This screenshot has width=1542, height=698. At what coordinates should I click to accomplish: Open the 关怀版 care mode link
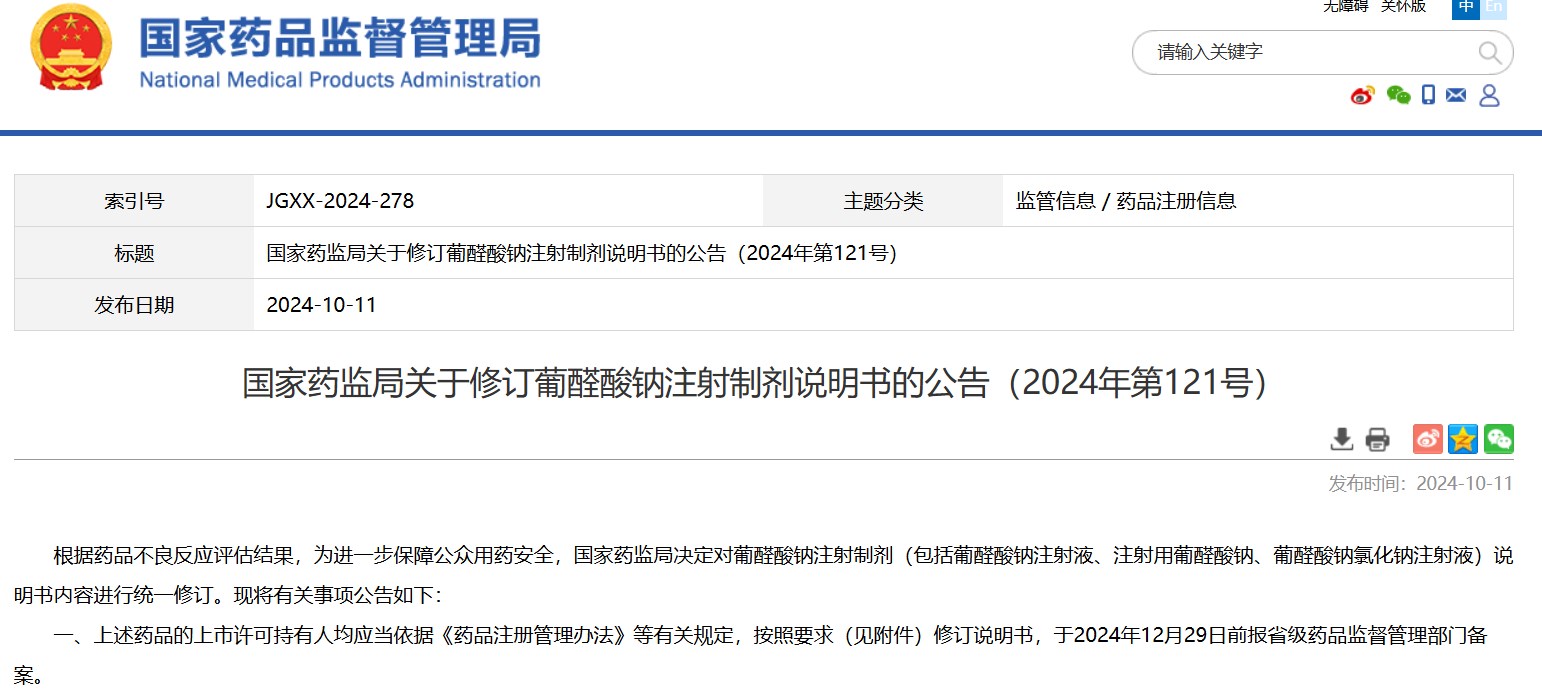tap(1403, 7)
